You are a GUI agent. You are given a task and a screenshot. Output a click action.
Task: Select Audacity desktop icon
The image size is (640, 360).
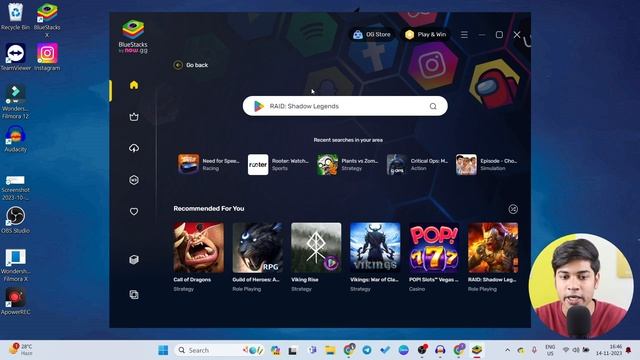pos(16,139)
